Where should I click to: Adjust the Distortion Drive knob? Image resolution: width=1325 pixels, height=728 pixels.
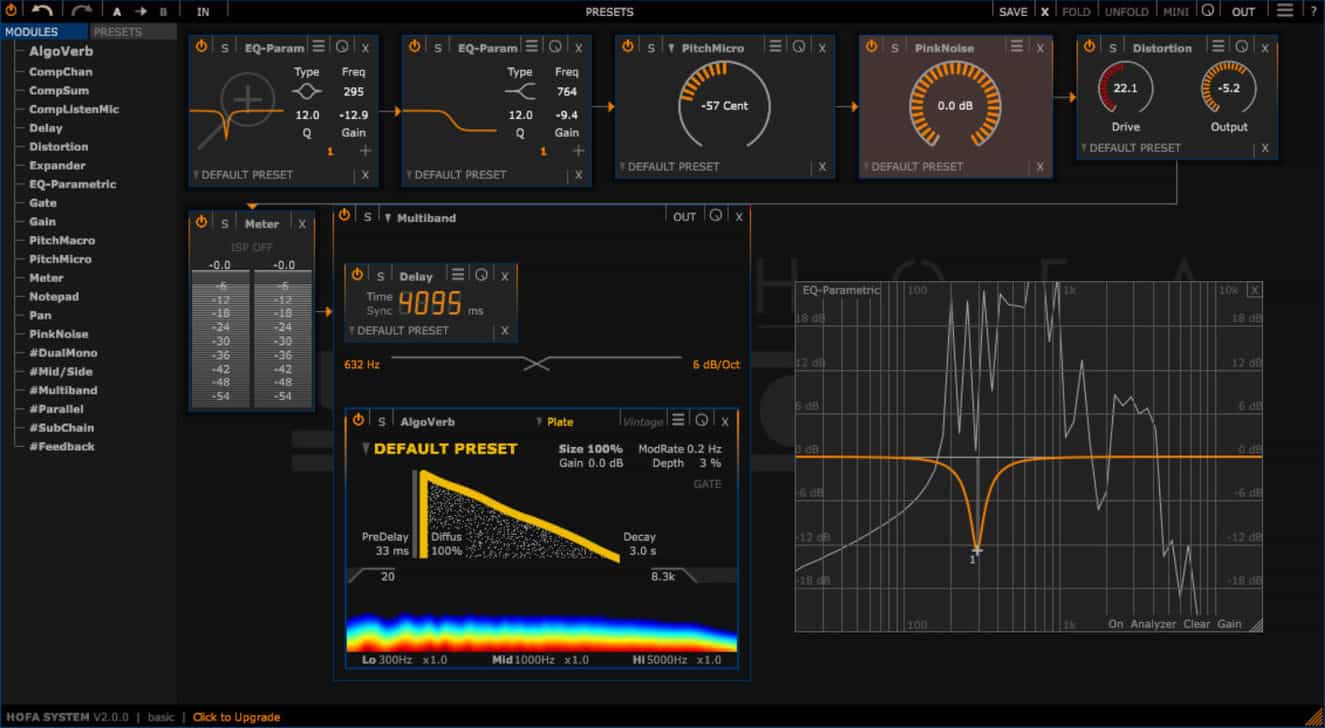[1125, 89]
